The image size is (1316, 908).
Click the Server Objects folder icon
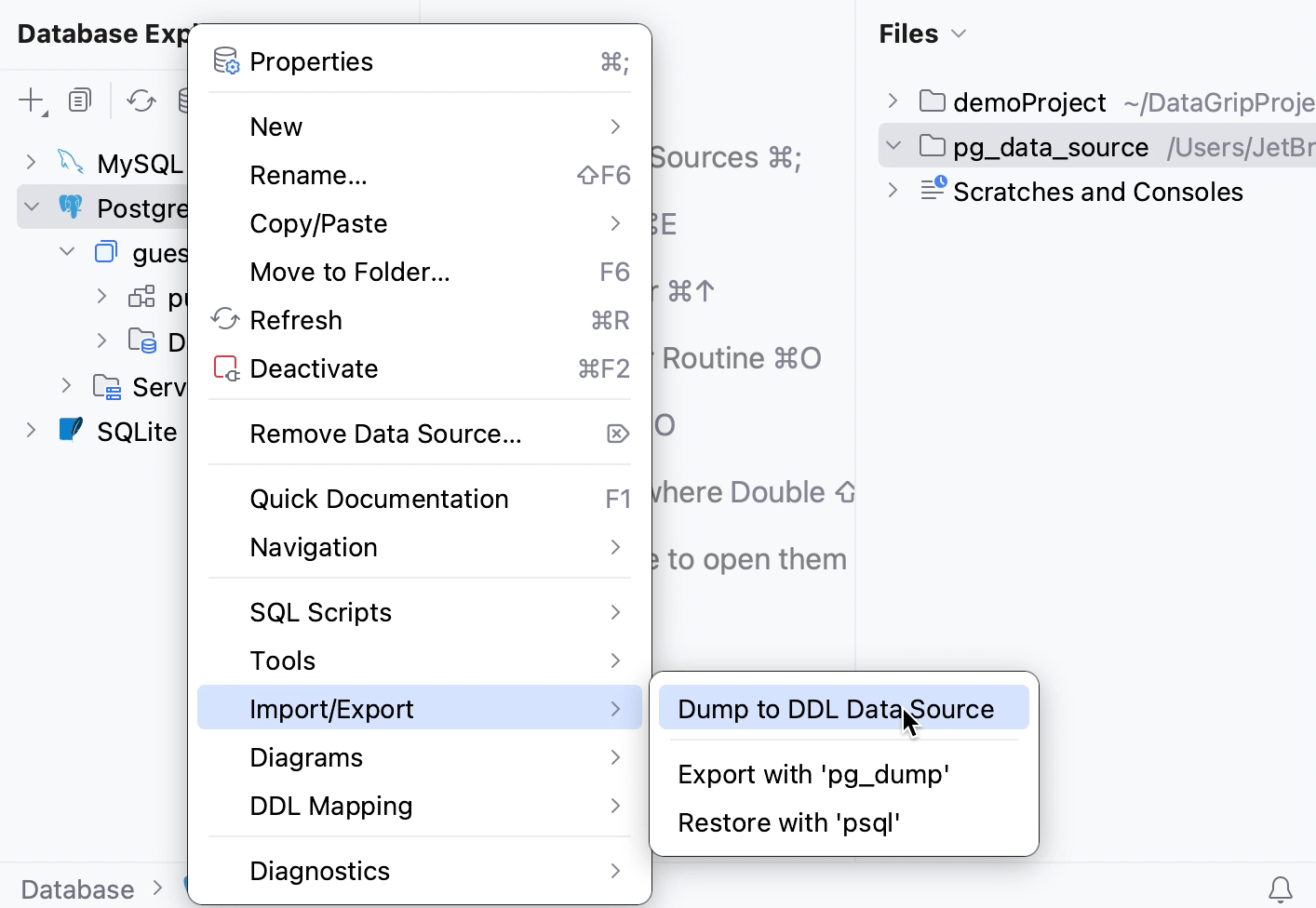tap(107, 386)
